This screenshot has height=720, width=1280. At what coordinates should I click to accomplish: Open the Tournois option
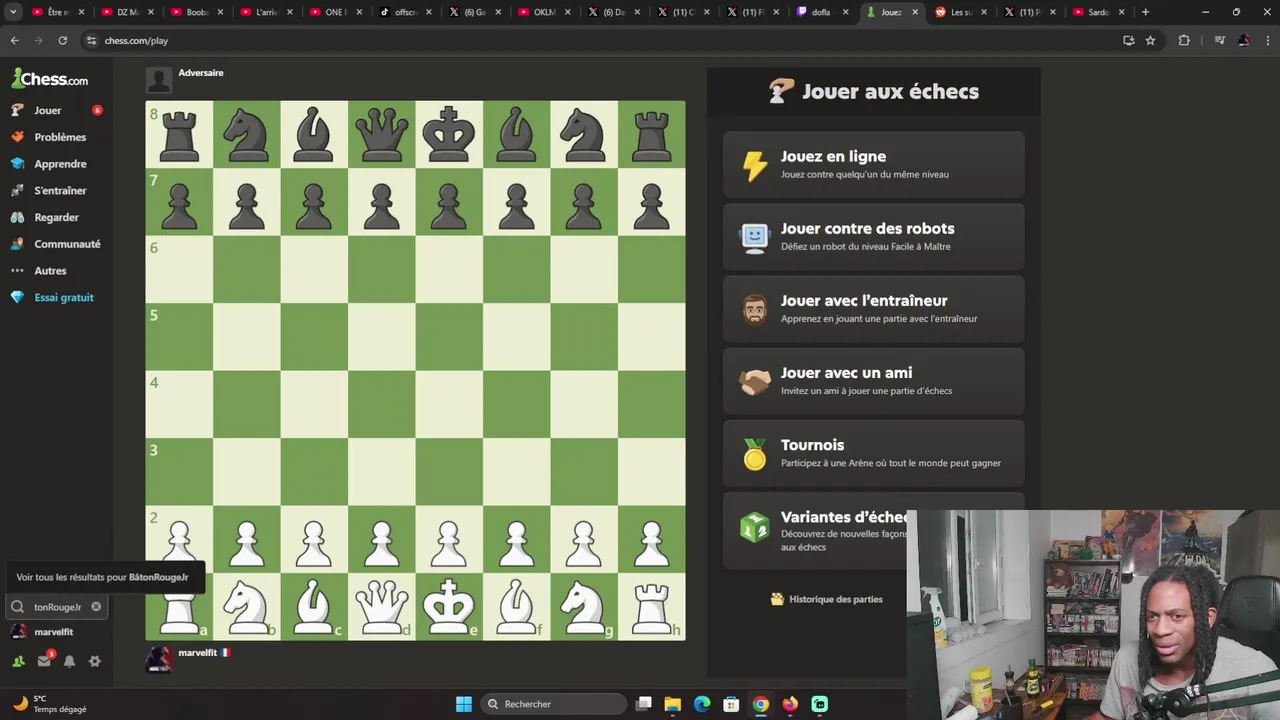tap(874, 453)
